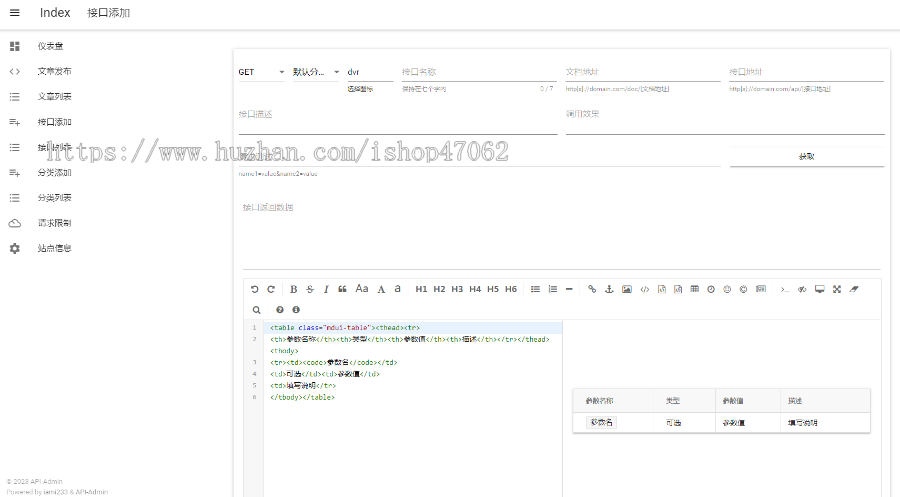Click the undo icon in editor toolbar
The height and width of the screenshot is (497, 900).
point(255,289)
